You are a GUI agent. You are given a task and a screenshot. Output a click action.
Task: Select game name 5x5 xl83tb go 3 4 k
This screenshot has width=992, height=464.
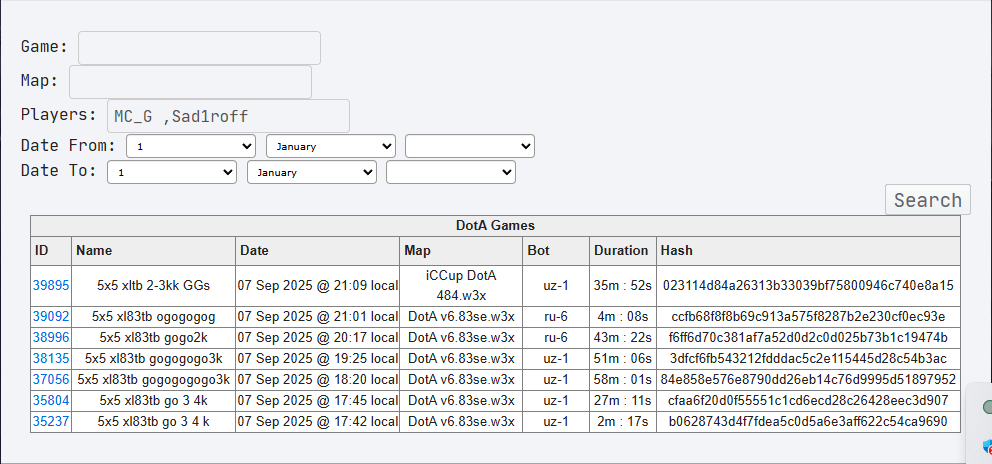click(x=154, y=422)
